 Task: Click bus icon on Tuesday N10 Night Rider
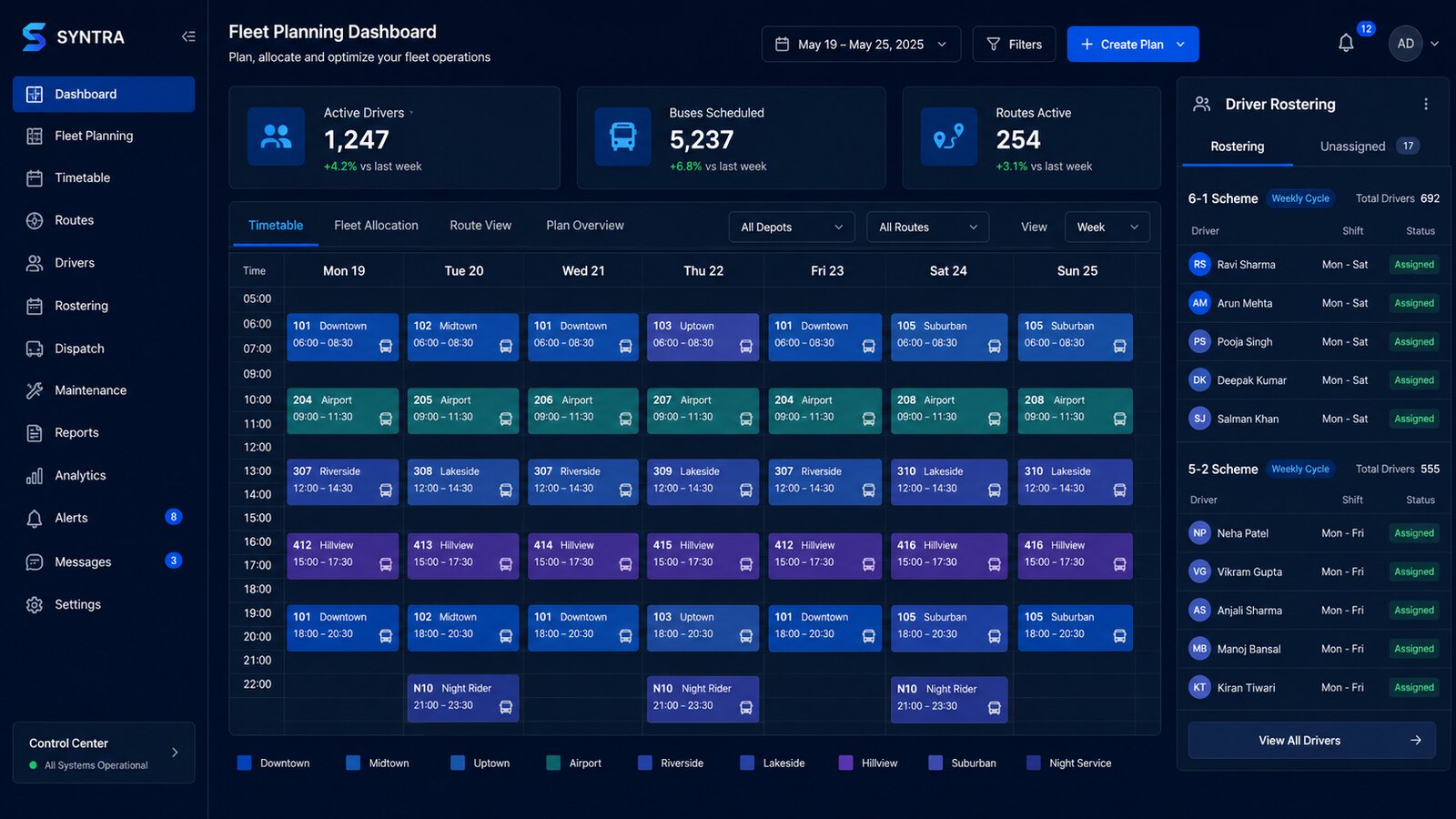[x=506, y=707]
